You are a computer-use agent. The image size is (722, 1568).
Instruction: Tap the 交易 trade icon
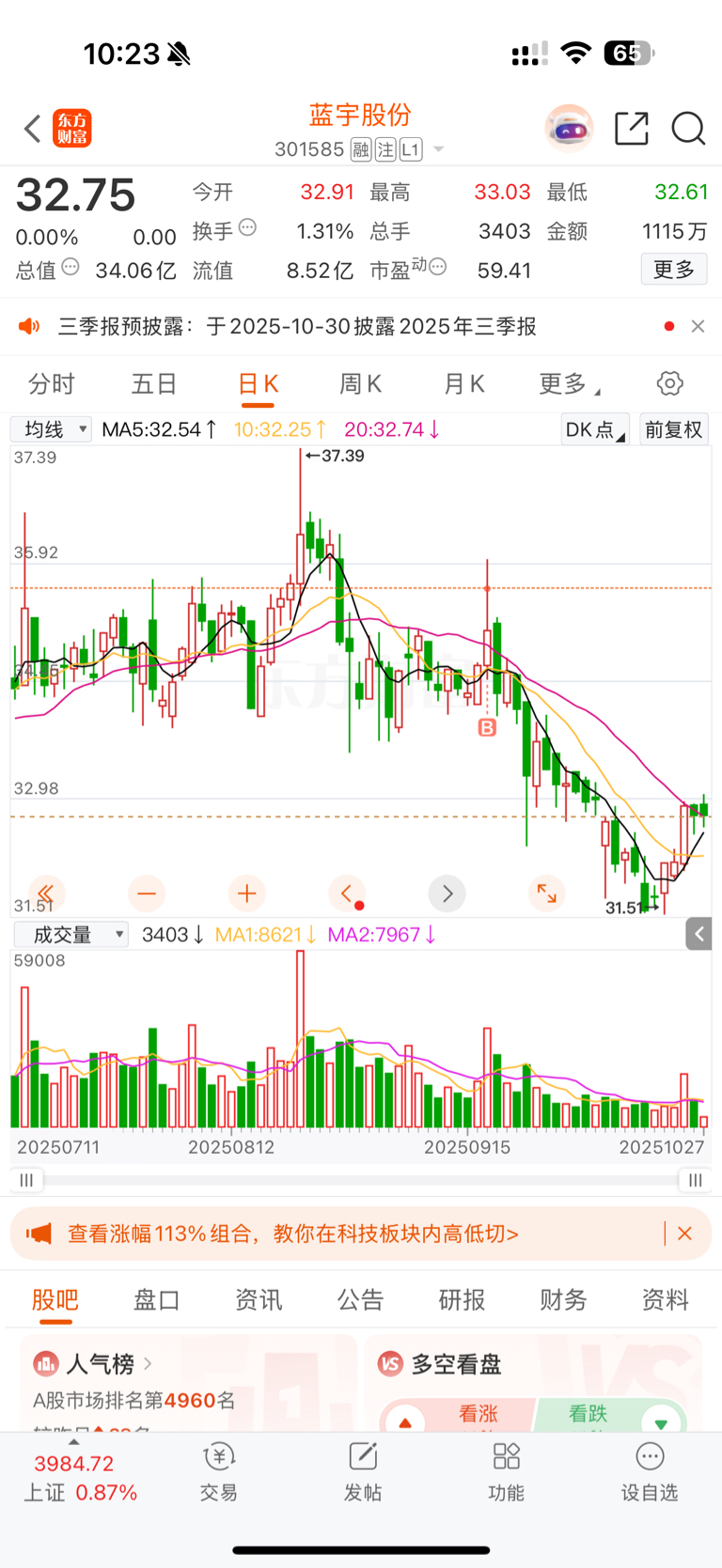(219, 1473)
